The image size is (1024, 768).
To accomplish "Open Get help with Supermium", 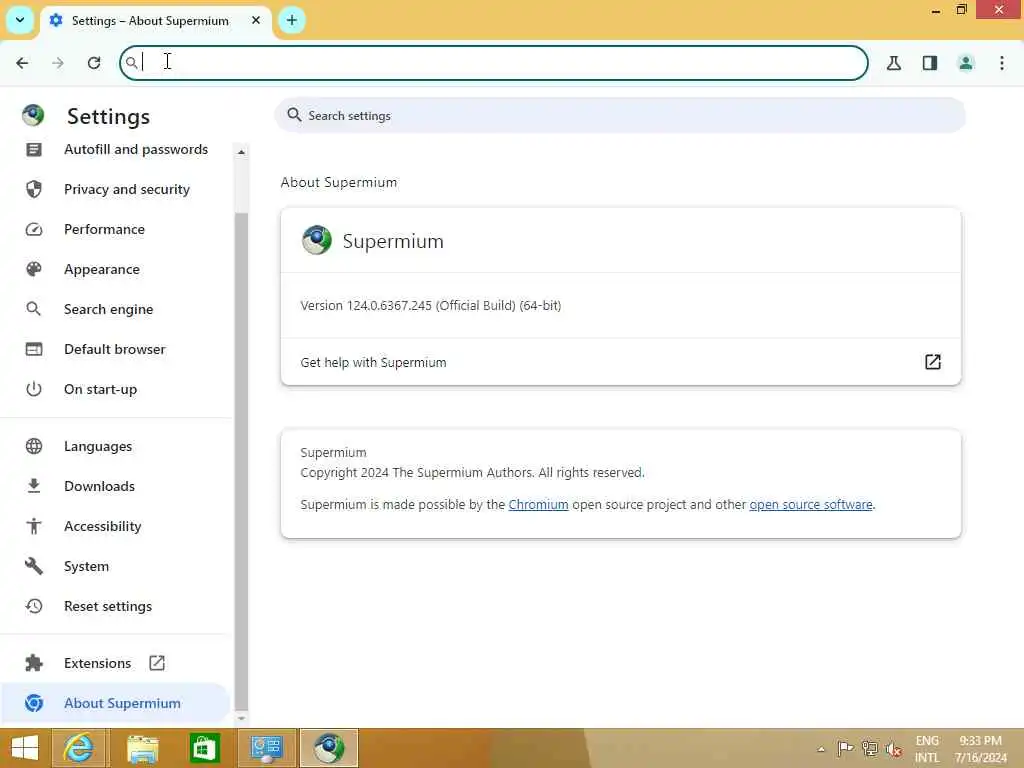I will click(620, 362).
